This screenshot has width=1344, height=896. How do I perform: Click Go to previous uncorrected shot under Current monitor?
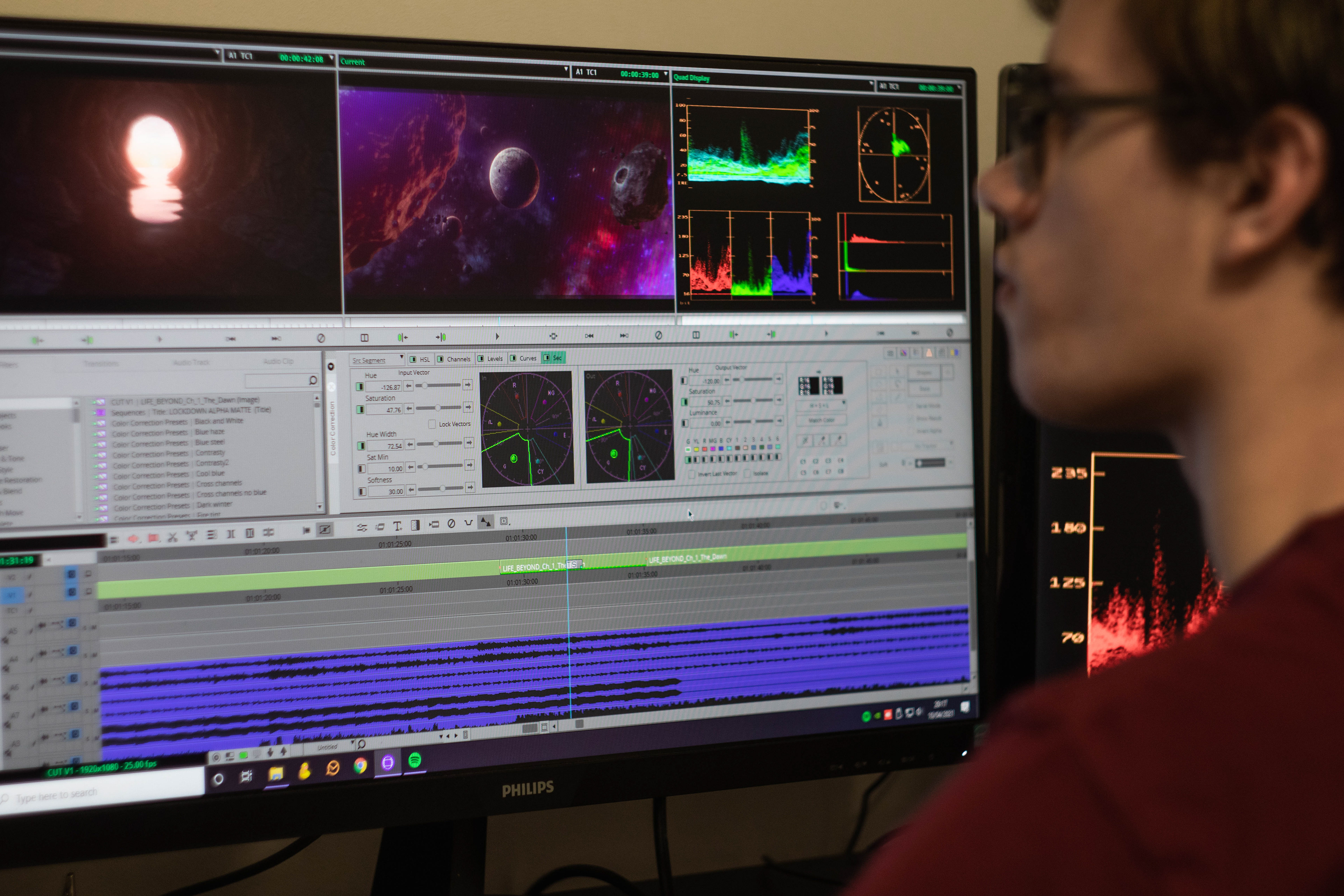click(402, 337)
